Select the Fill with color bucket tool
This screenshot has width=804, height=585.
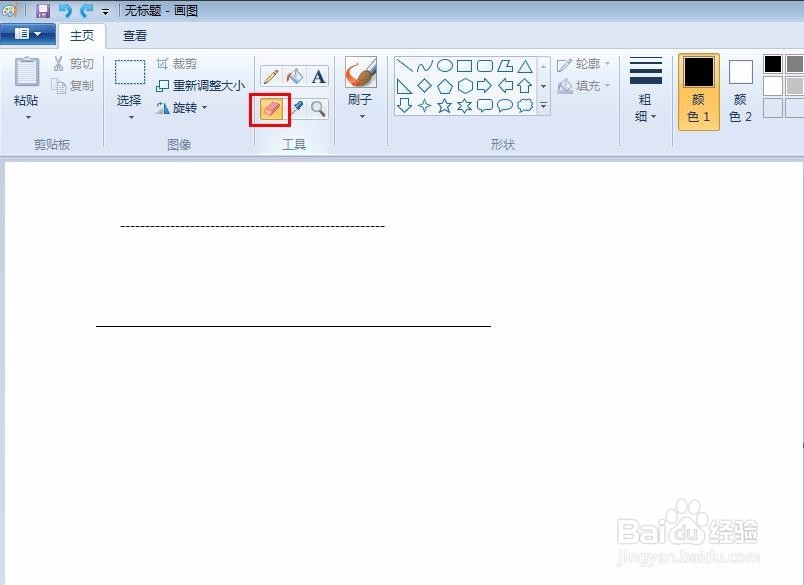(295, 77)
